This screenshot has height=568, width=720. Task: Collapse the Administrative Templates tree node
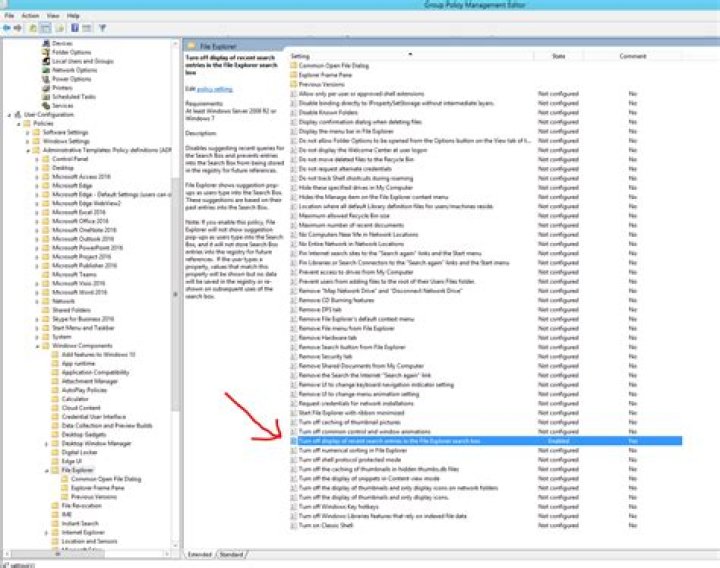[x=28, y=150]
